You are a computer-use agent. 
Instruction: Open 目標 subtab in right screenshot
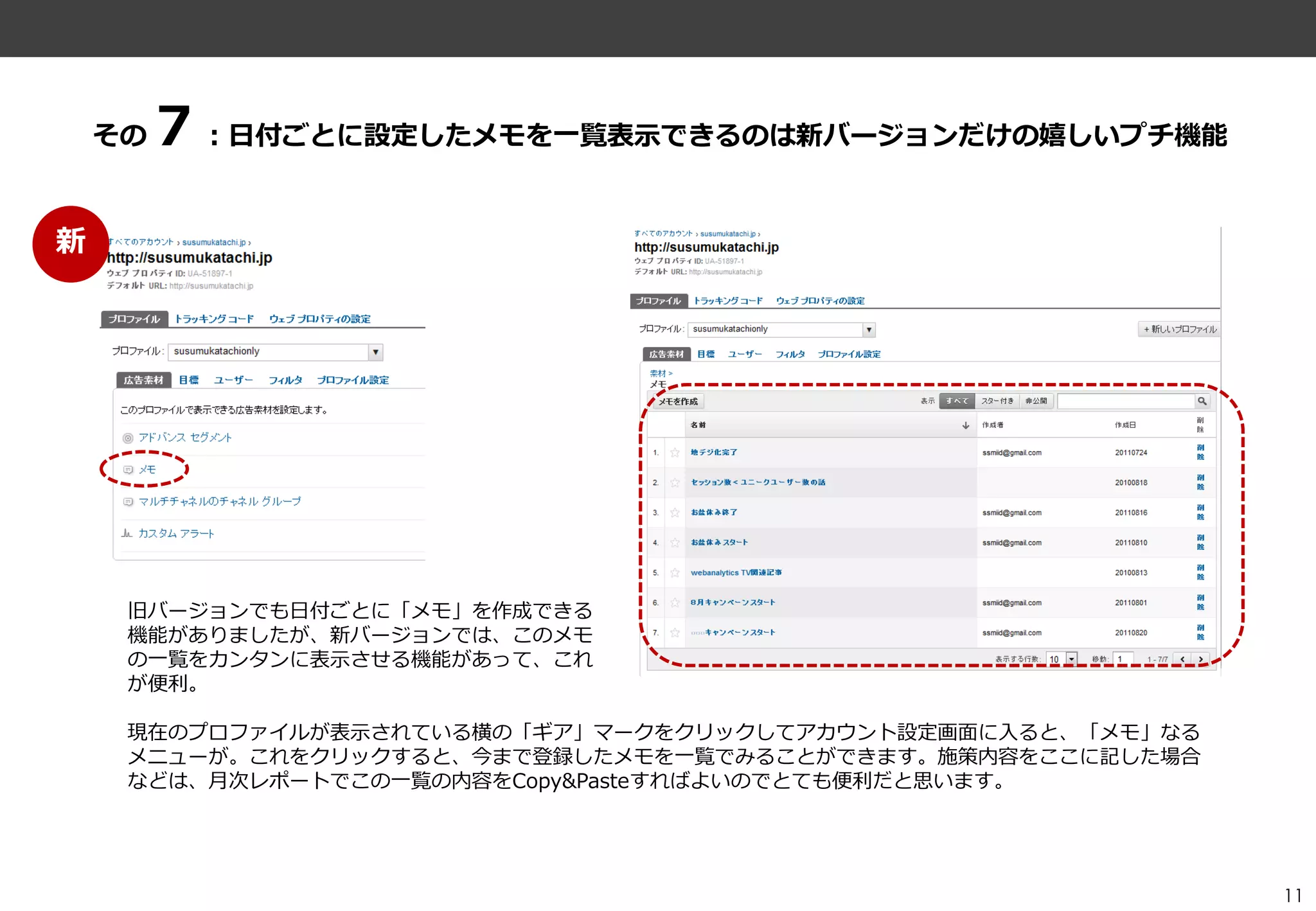pos(706,354)
